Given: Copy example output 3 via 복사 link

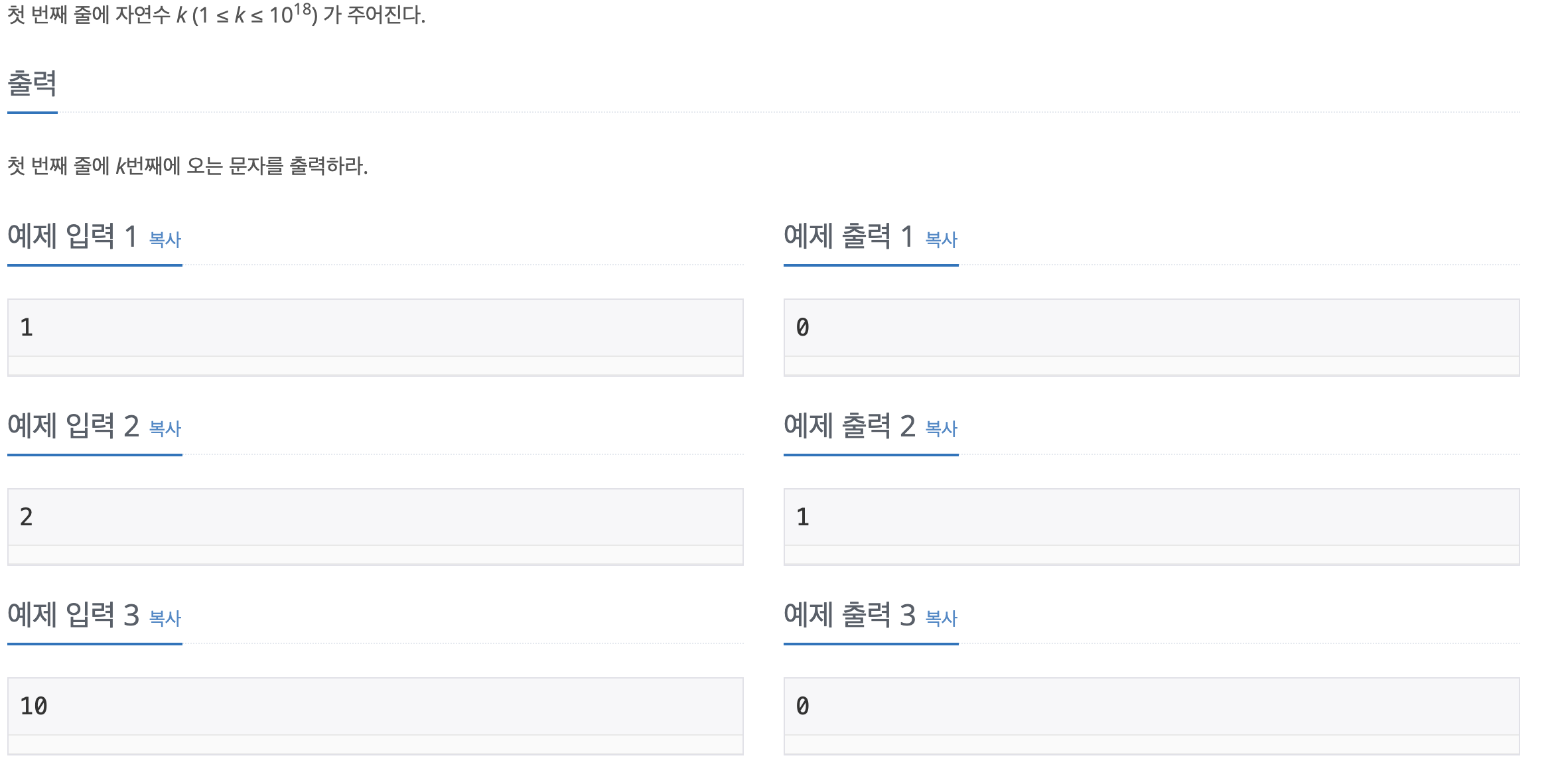Looking at the screenshot, I should 942,618.
